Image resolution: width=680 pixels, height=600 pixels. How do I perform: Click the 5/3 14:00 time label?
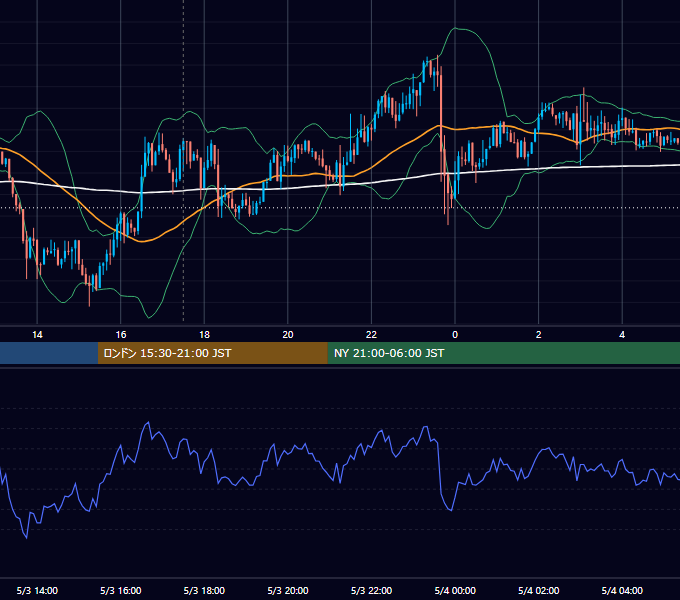point(37,590)
